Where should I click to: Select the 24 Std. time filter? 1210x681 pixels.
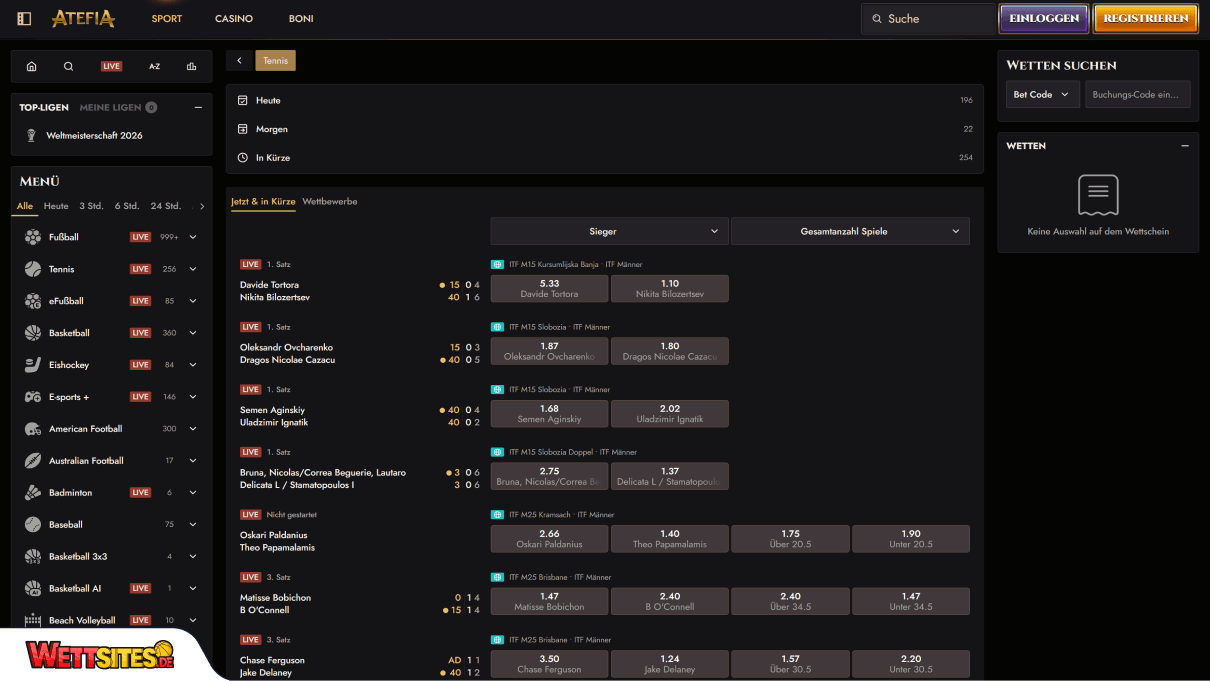point(165,206)
